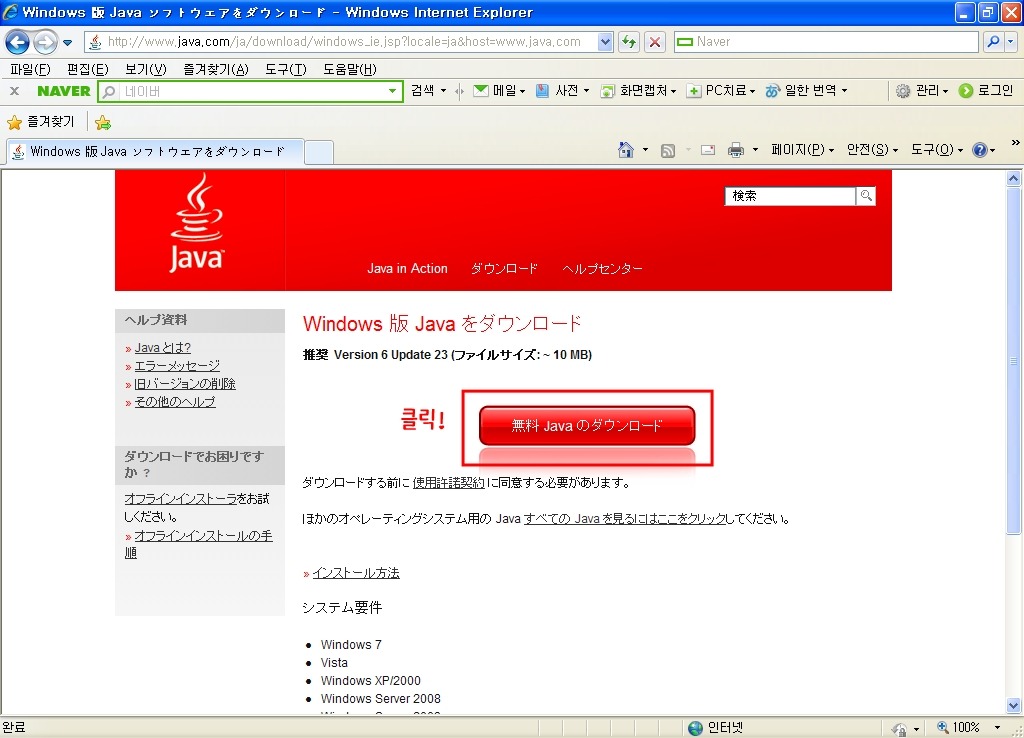Click the add to favorites bar icon
The image size is (1024, 738).
[x=103, y=123]
